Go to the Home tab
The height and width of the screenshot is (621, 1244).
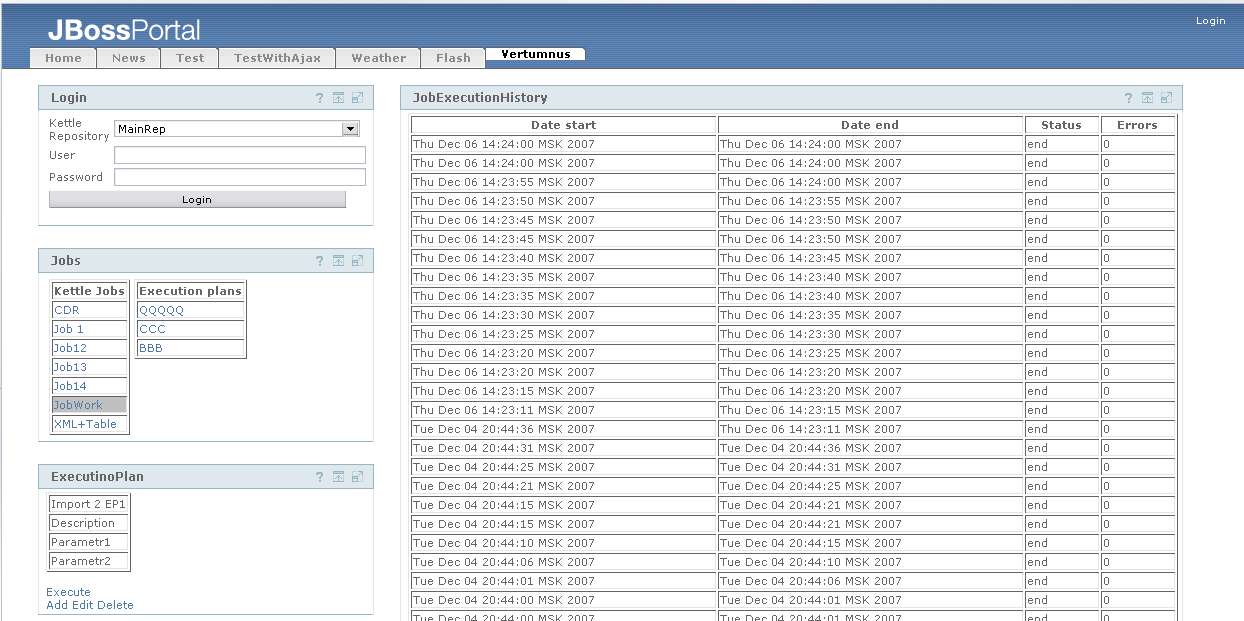point(63,58)
